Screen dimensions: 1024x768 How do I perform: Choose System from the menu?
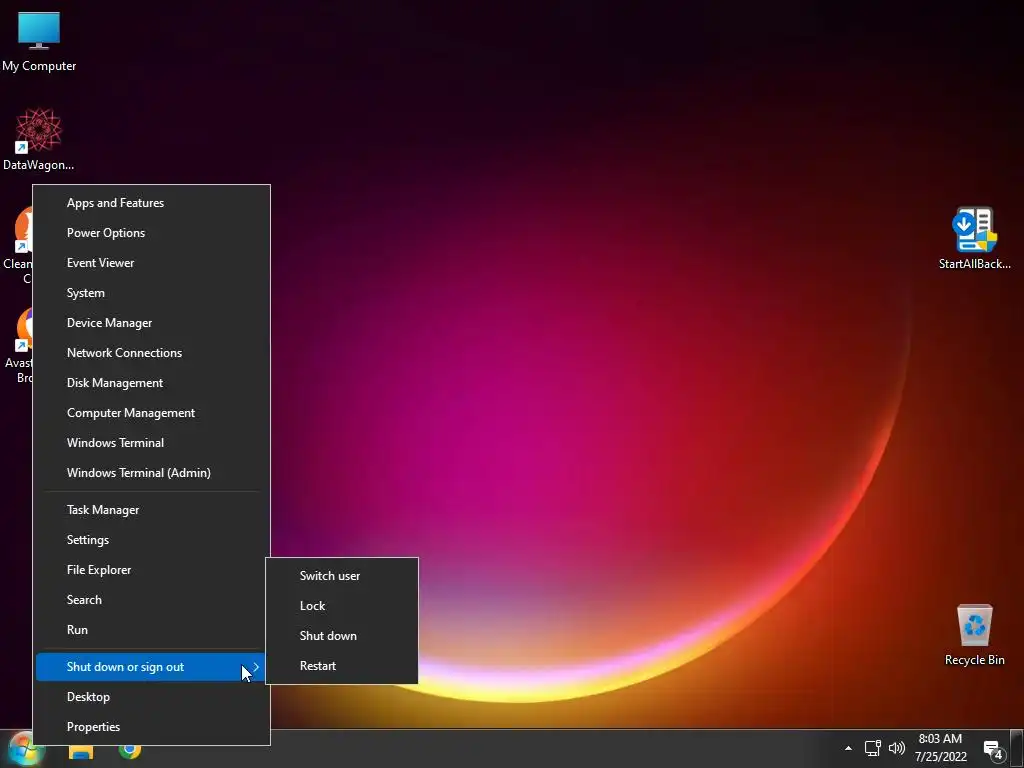[x=152, y=293]
